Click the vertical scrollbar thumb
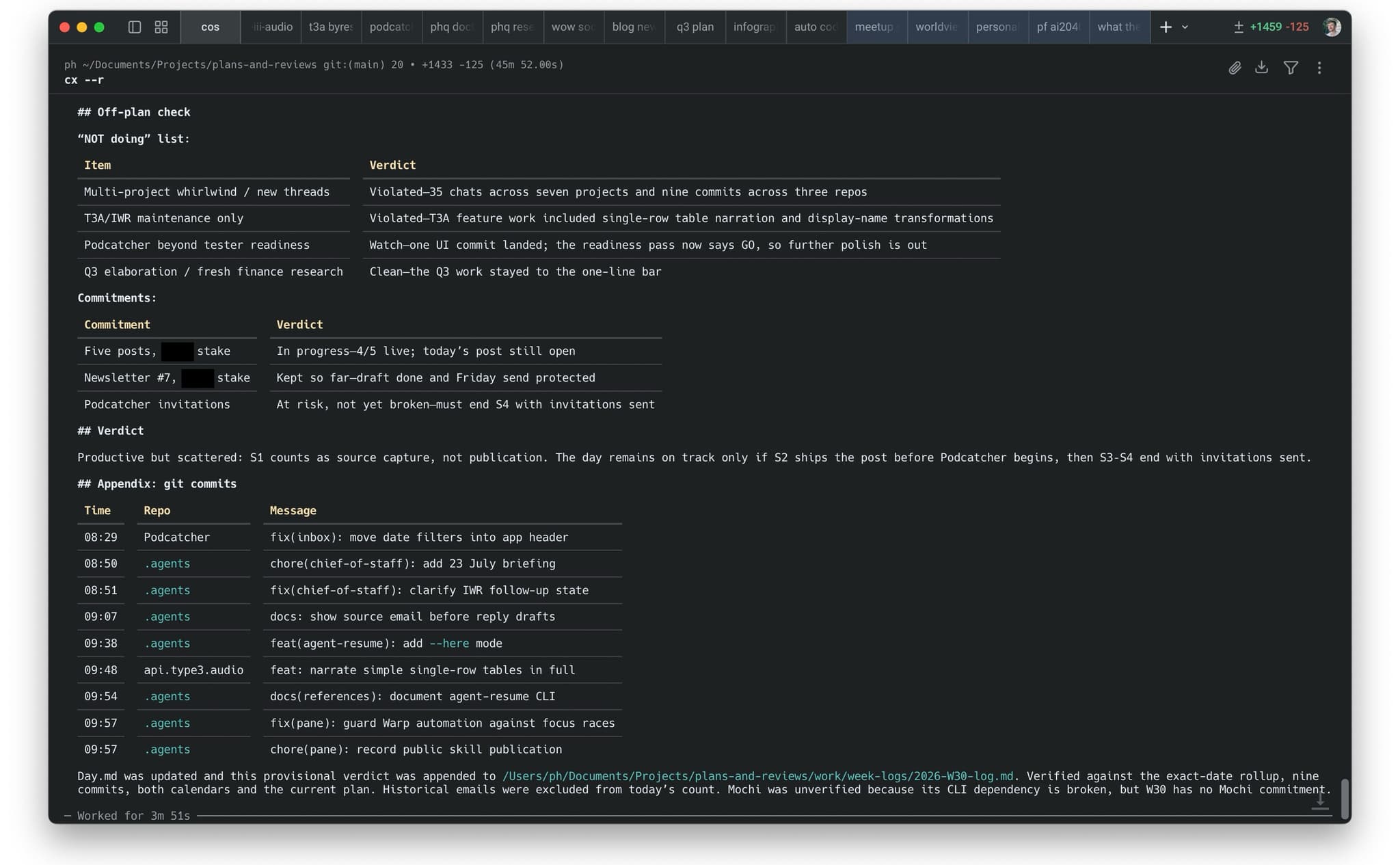This screenshot has height=865, width=1400. [x=1345, y=798]
